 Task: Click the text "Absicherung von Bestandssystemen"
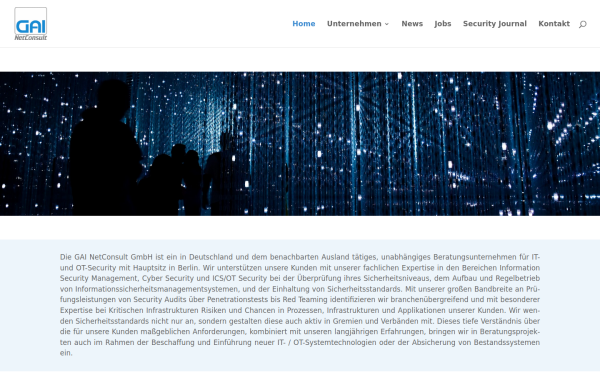click(x=476, y=342)
